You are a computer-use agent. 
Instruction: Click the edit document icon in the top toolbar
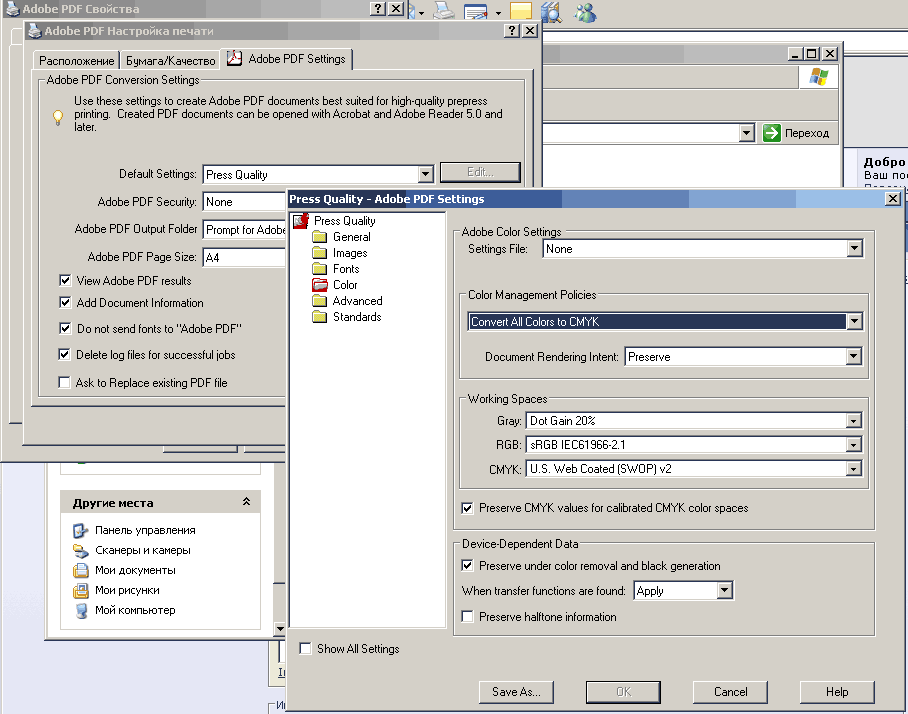pos(475,12)
